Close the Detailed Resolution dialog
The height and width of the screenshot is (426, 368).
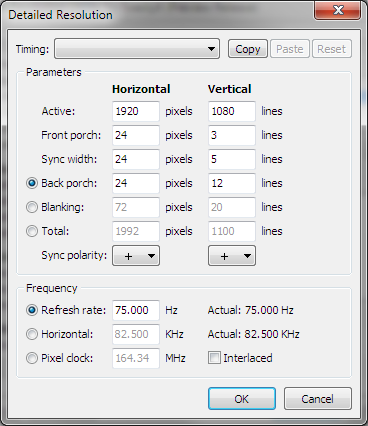(x=338, y=10)
